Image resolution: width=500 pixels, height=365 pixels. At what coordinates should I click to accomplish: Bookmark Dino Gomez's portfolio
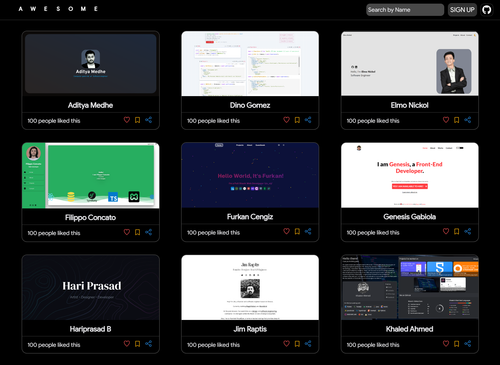tap(297, 120)
